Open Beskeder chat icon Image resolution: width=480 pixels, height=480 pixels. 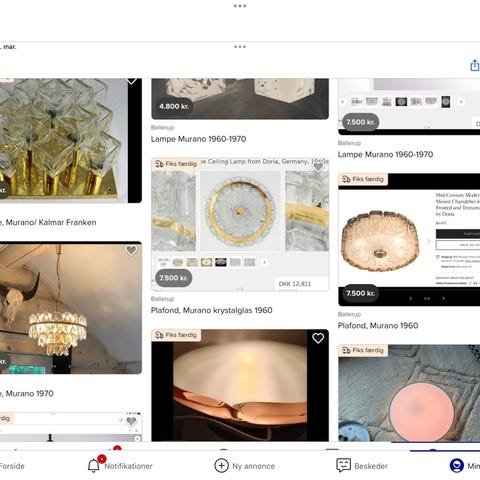click(343, 465)
